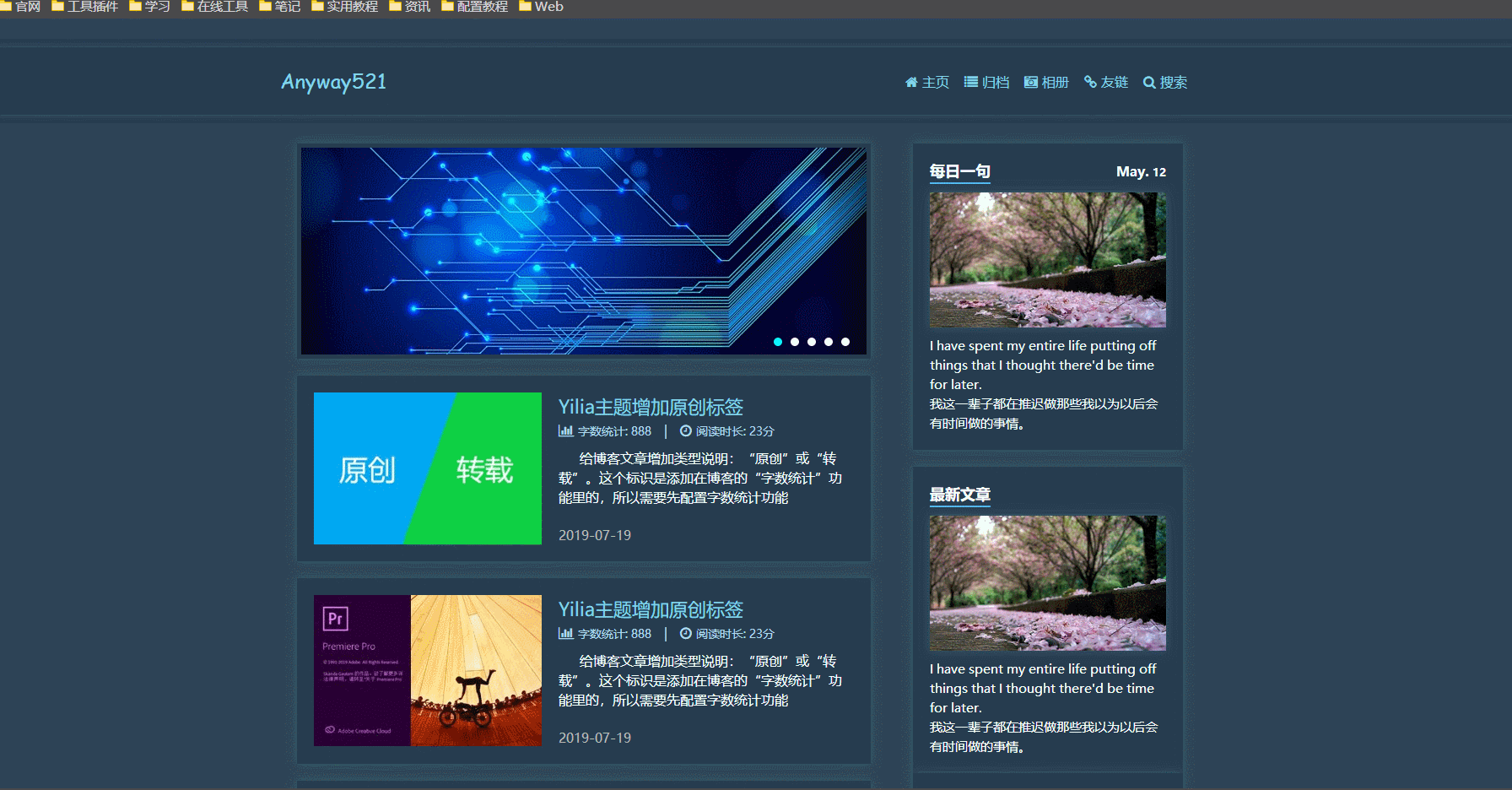Viewport: 1512px width, 790px height.
Task: Click 阅读时长: 23分 in first article
Action: coord(735,431)
